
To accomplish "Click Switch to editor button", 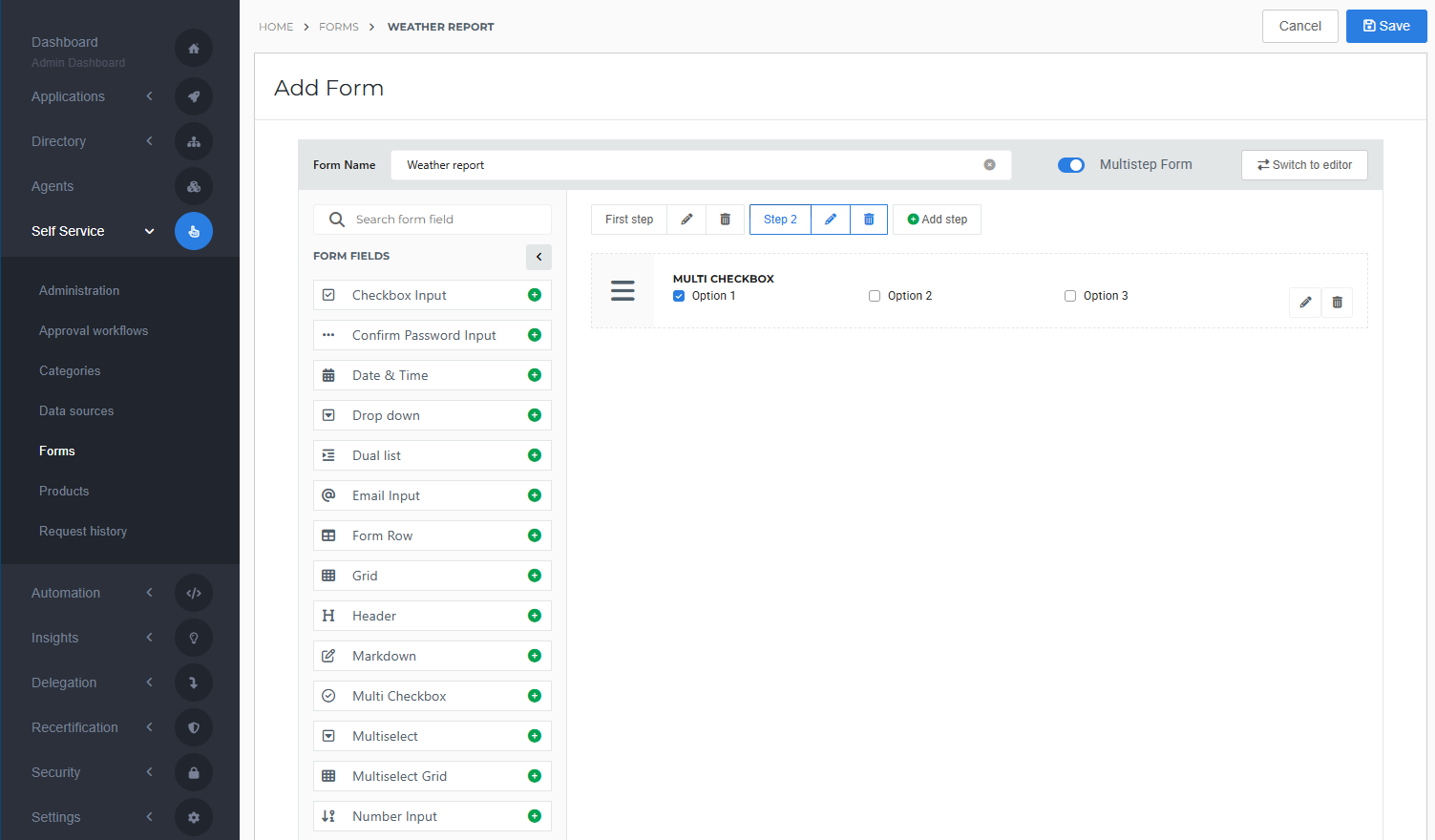I will 1304,165.
